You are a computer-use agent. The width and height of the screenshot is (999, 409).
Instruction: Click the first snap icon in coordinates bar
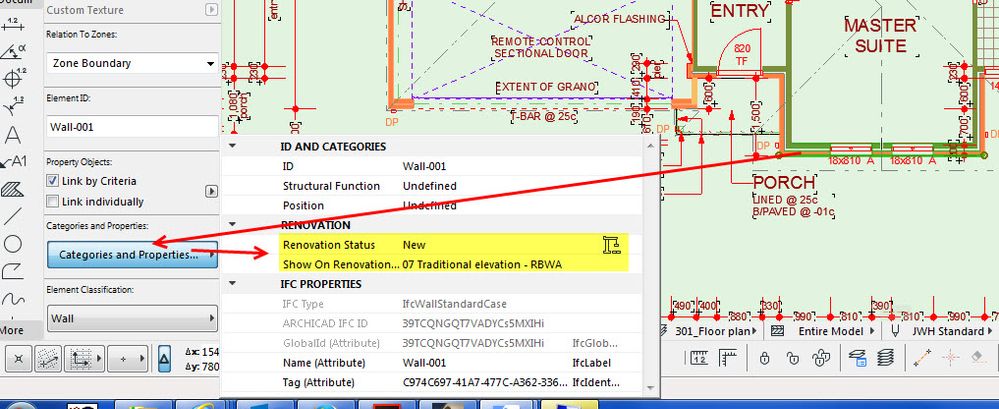tap(18, 358)
